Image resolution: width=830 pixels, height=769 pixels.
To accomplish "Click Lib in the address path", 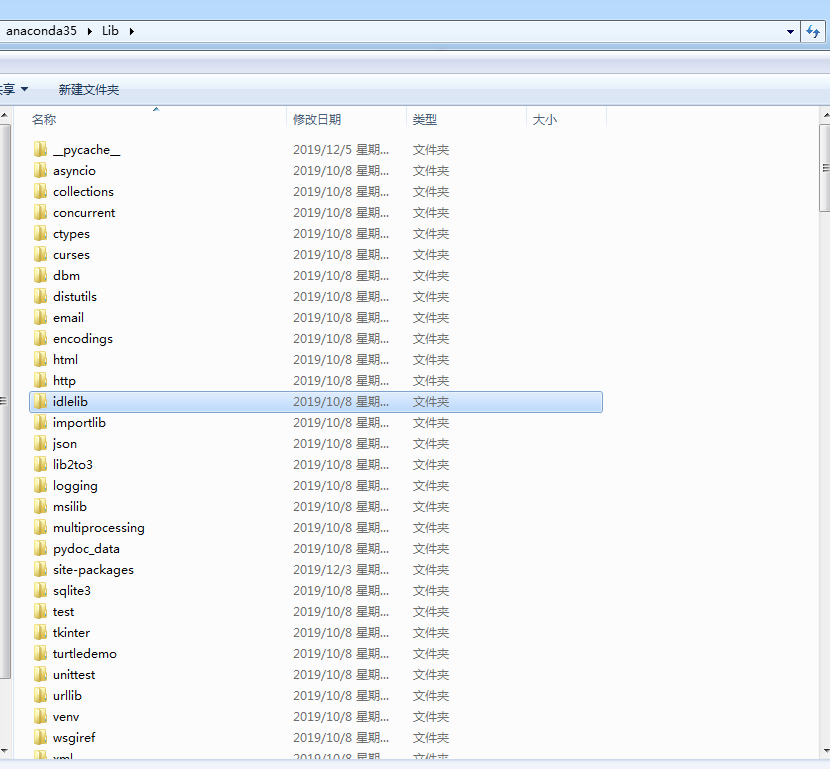I will click(110, 31).
